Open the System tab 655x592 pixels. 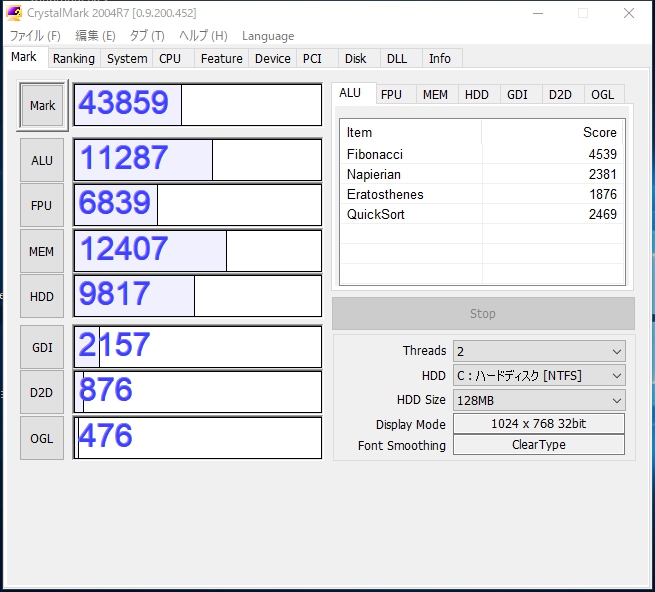click(x=127, y=59)
